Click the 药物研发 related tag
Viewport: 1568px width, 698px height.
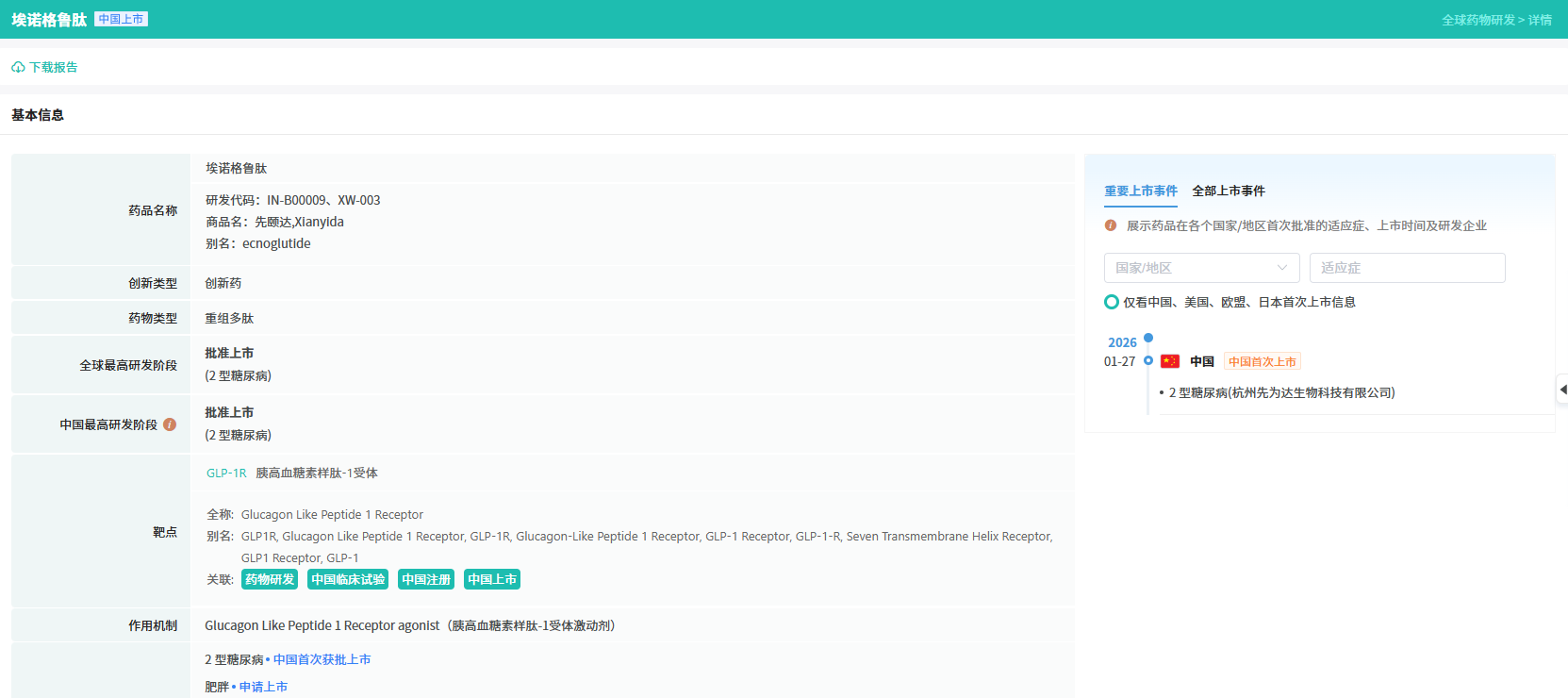coord(270,579)
